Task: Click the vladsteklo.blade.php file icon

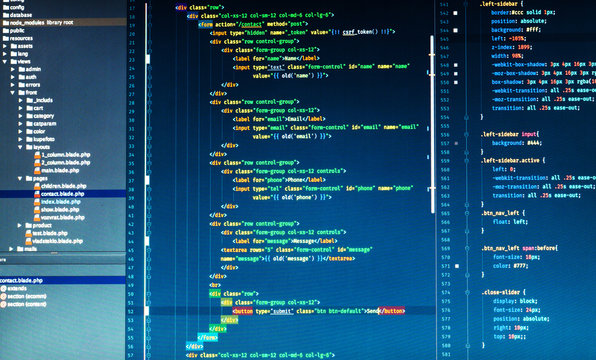Action: tap(29, 241)
